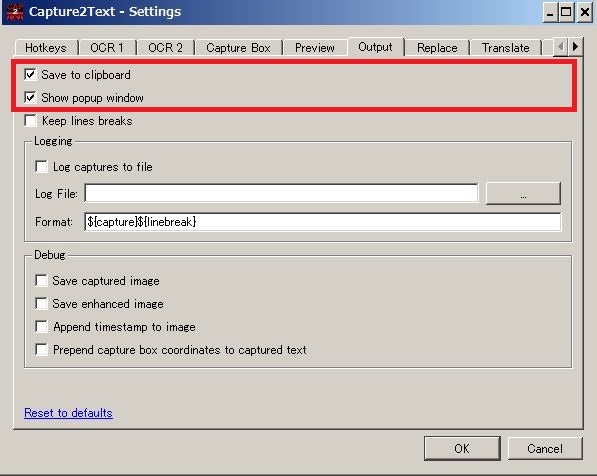Click the Log File text field
Image resolution: width=597 pixels, height=476 pixels.
point(281,193)
